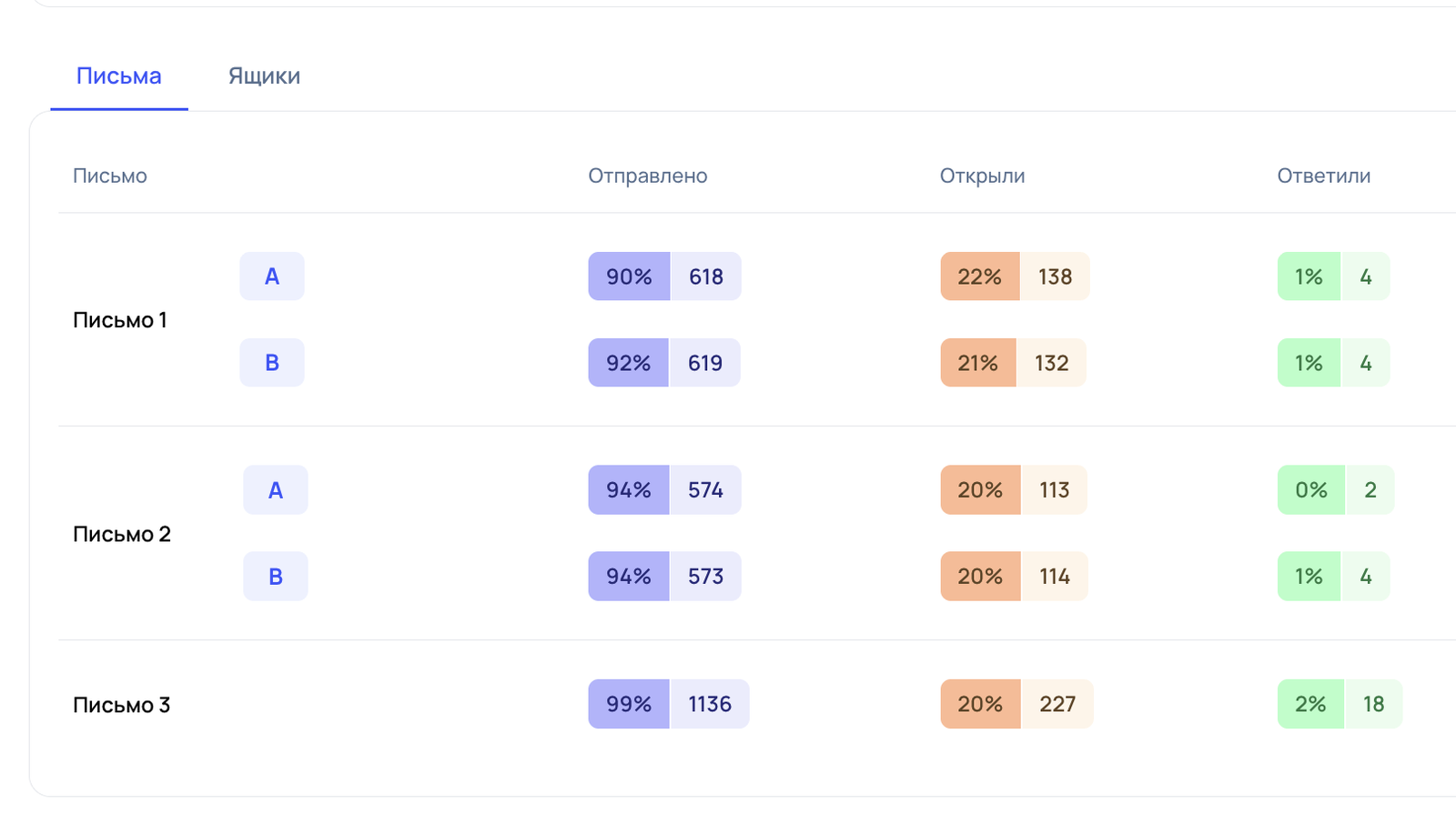1456x824 pixels.
Task: Select variant B of Письмо 2
Action: point(275,577)
